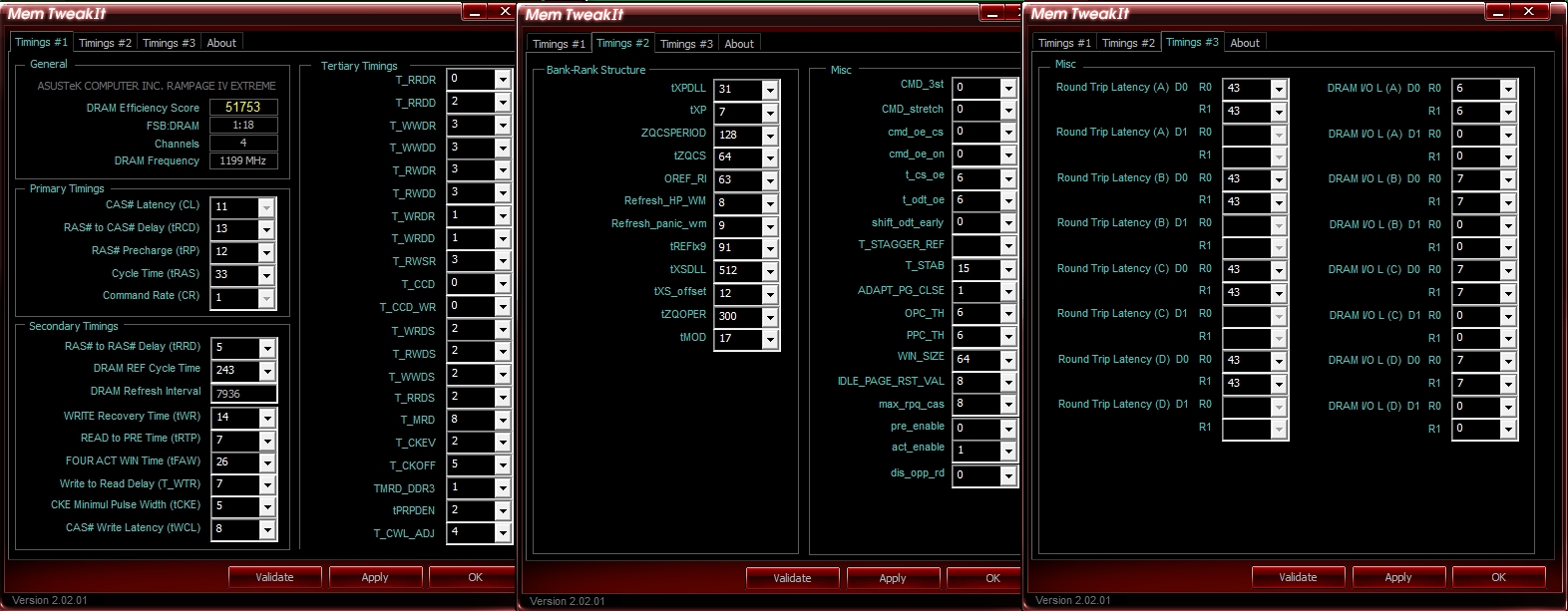Open About tab in left window
Viewport: 1568px width, 611px height.
[x=221, y=43]
